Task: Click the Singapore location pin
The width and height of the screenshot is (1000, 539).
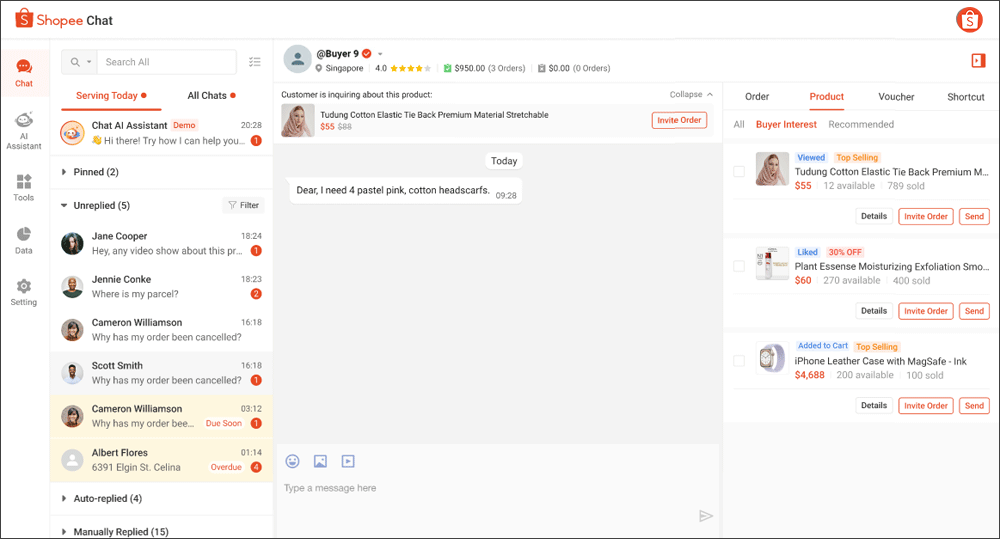Action: (x=319, y=68)
